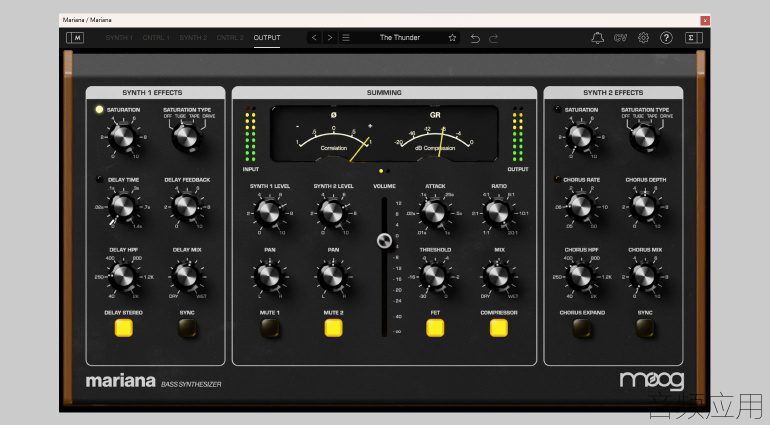Open the CV settings icon
This screenshot has height=425, width=770.
(620, 38)
